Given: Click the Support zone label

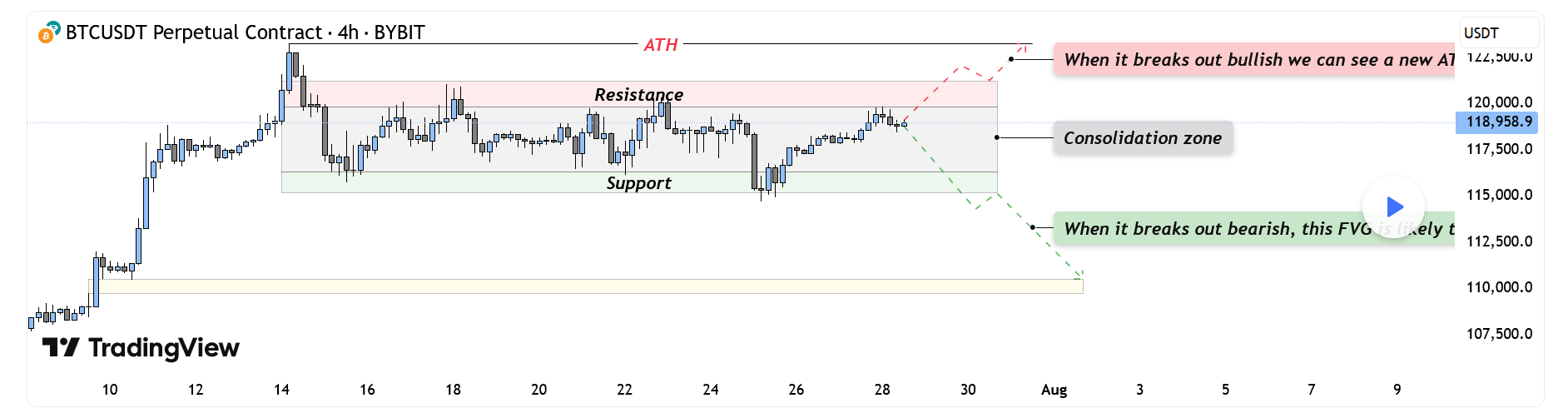Looking at the screenshot, I should click(x=638, y=183).
